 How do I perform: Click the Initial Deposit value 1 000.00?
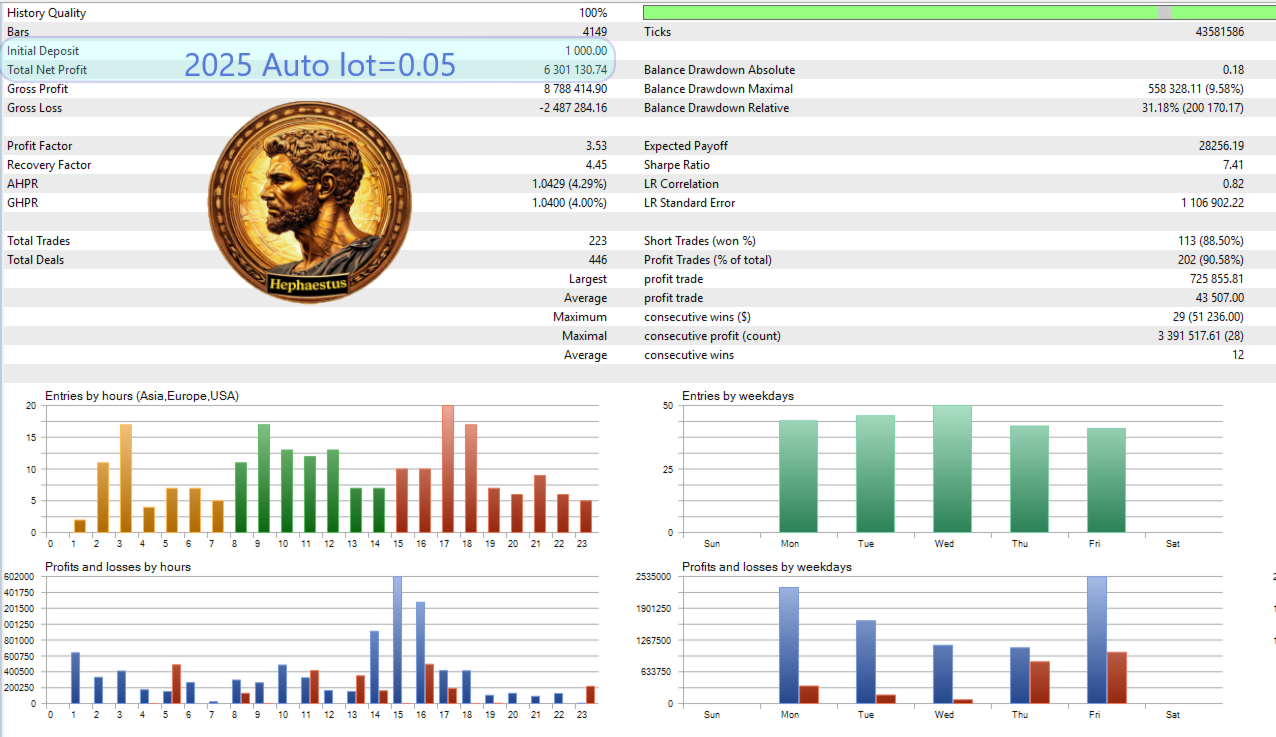pyautogui.click(x=585, y=51)
